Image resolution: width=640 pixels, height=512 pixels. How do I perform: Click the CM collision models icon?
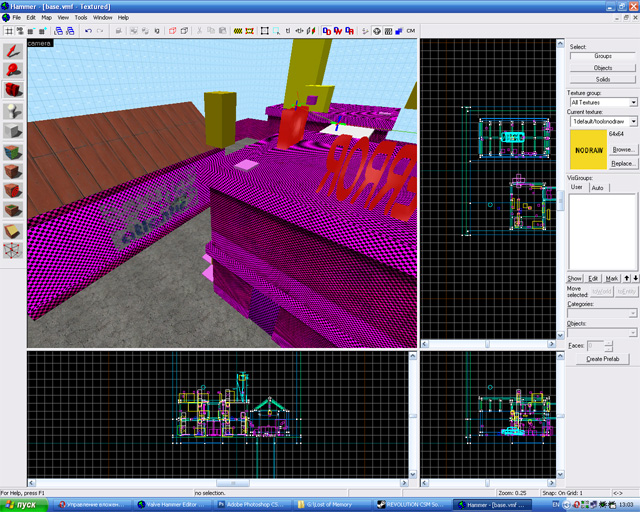click(411, 31)
